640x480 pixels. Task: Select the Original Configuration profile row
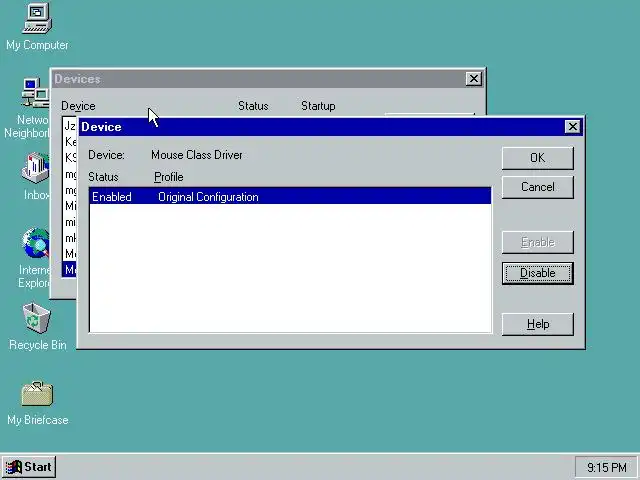pos(290,197)
